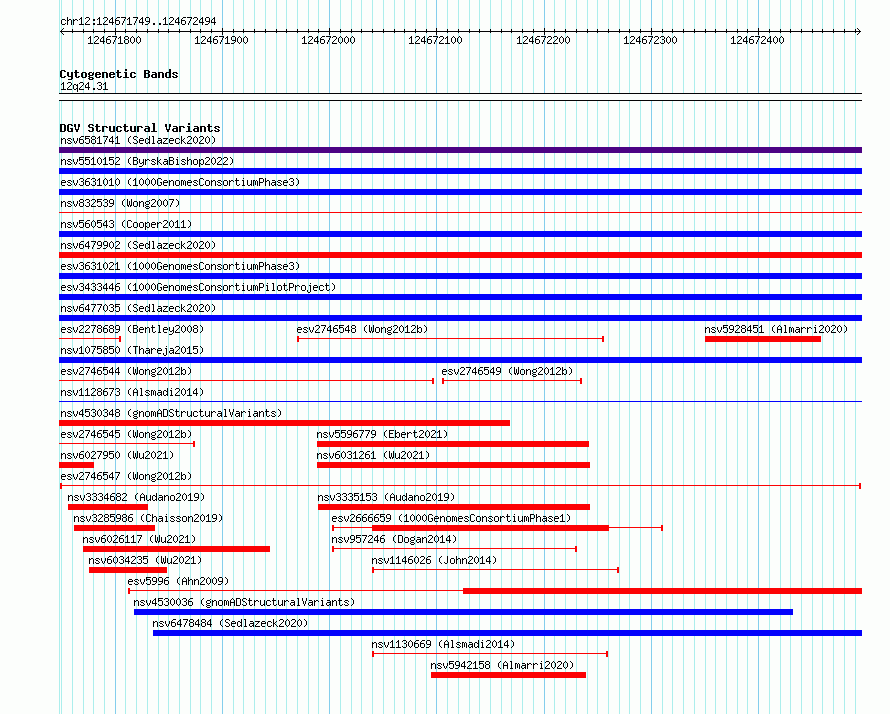Select the dark purple nsv6581741 variant bar

click(x=460, y=150)
